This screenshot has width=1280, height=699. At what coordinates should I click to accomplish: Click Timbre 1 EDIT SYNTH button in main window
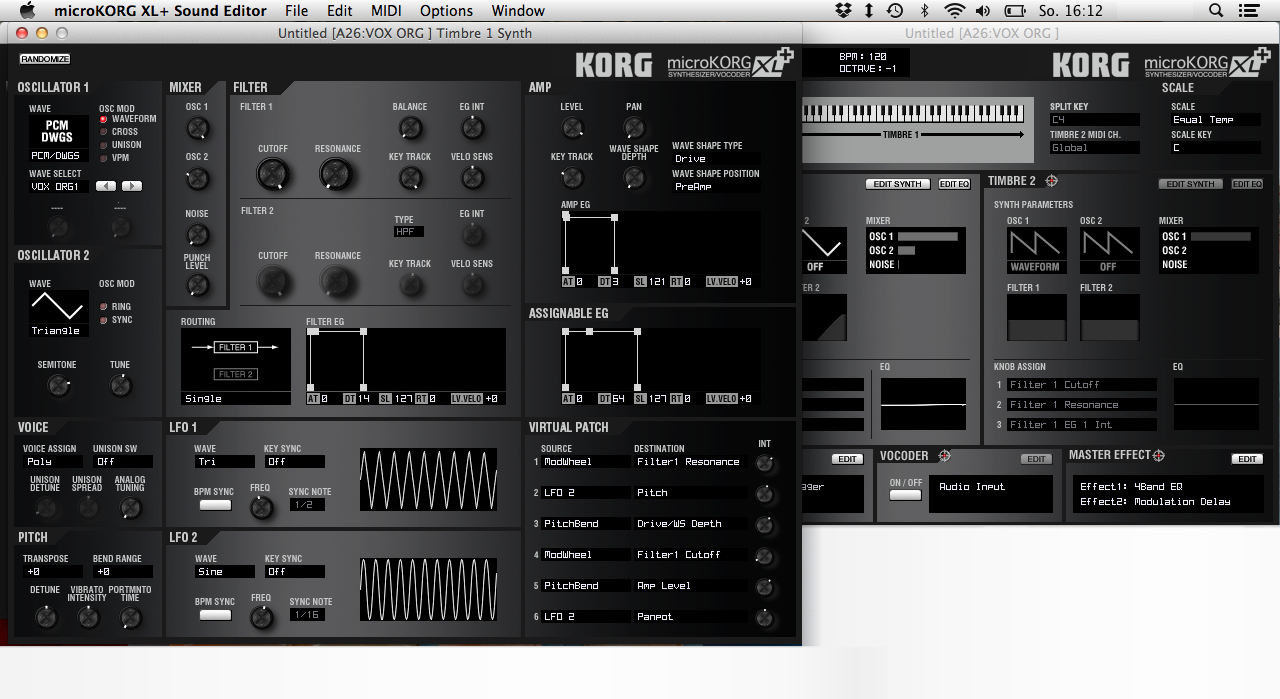(x=898, y=184)
